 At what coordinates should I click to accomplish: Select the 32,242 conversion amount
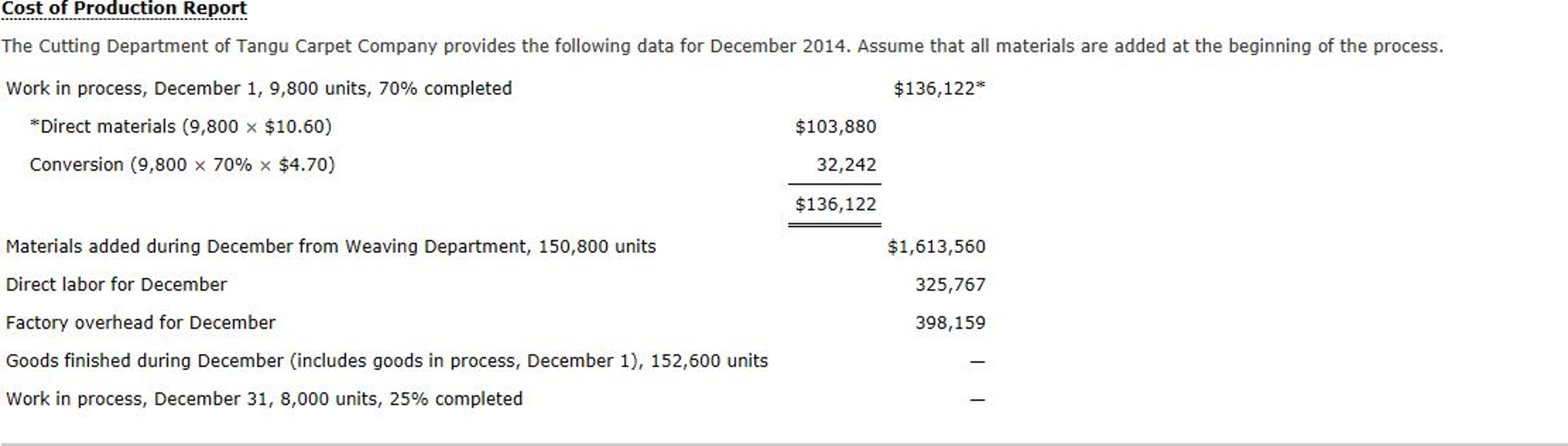coord(846,165)
